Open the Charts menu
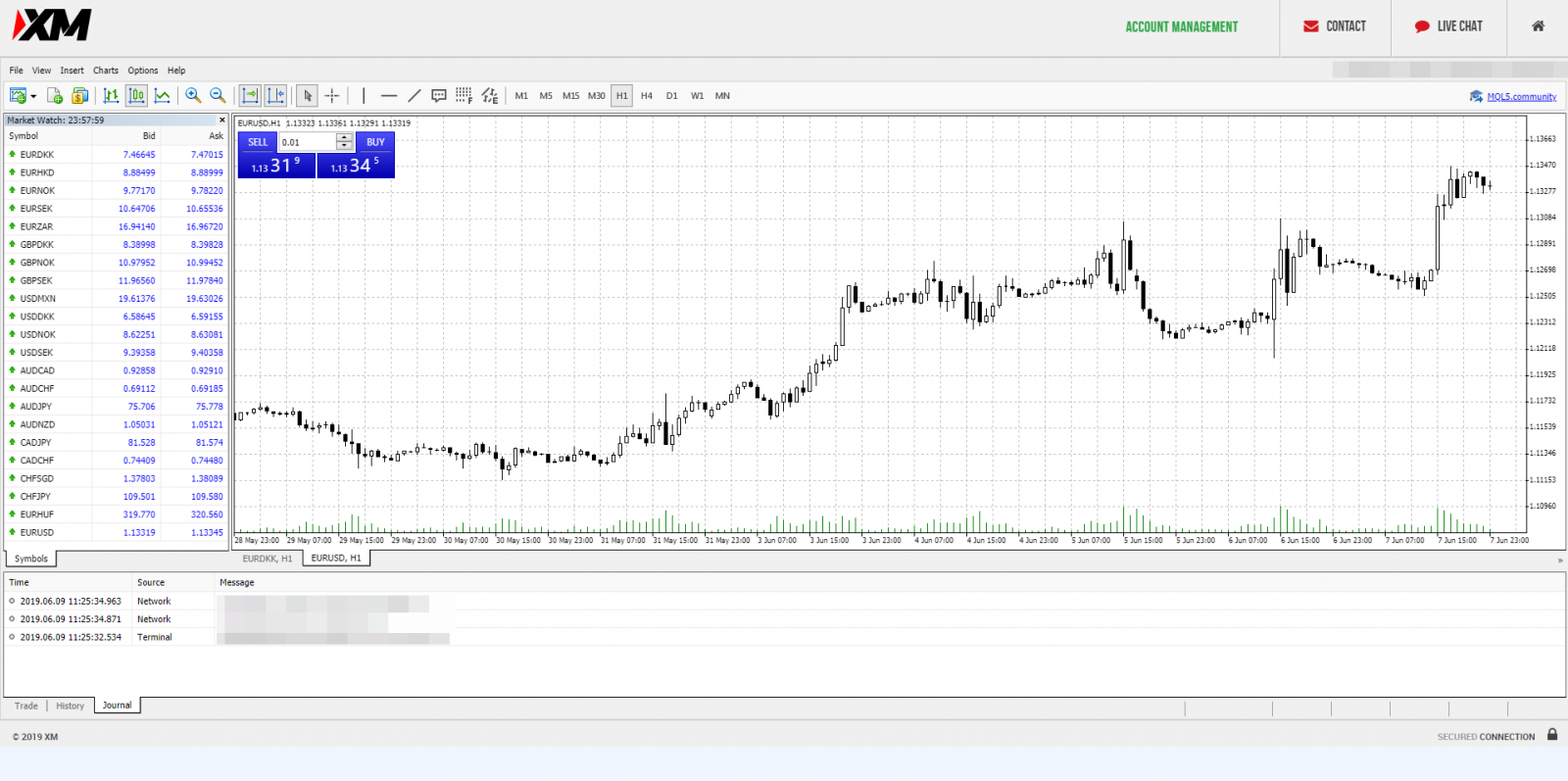Image resolution: width=1568 pixels, height=781 pixels. click(106, 71)
